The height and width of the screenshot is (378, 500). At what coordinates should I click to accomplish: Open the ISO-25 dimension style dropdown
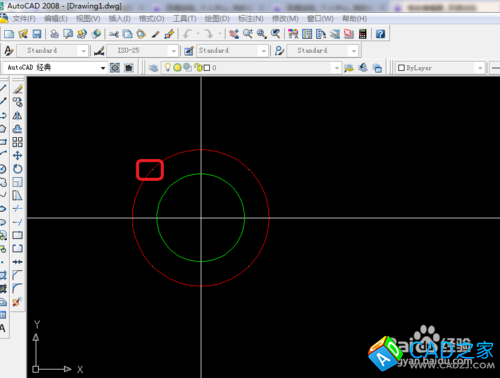[x=174, y=51]
